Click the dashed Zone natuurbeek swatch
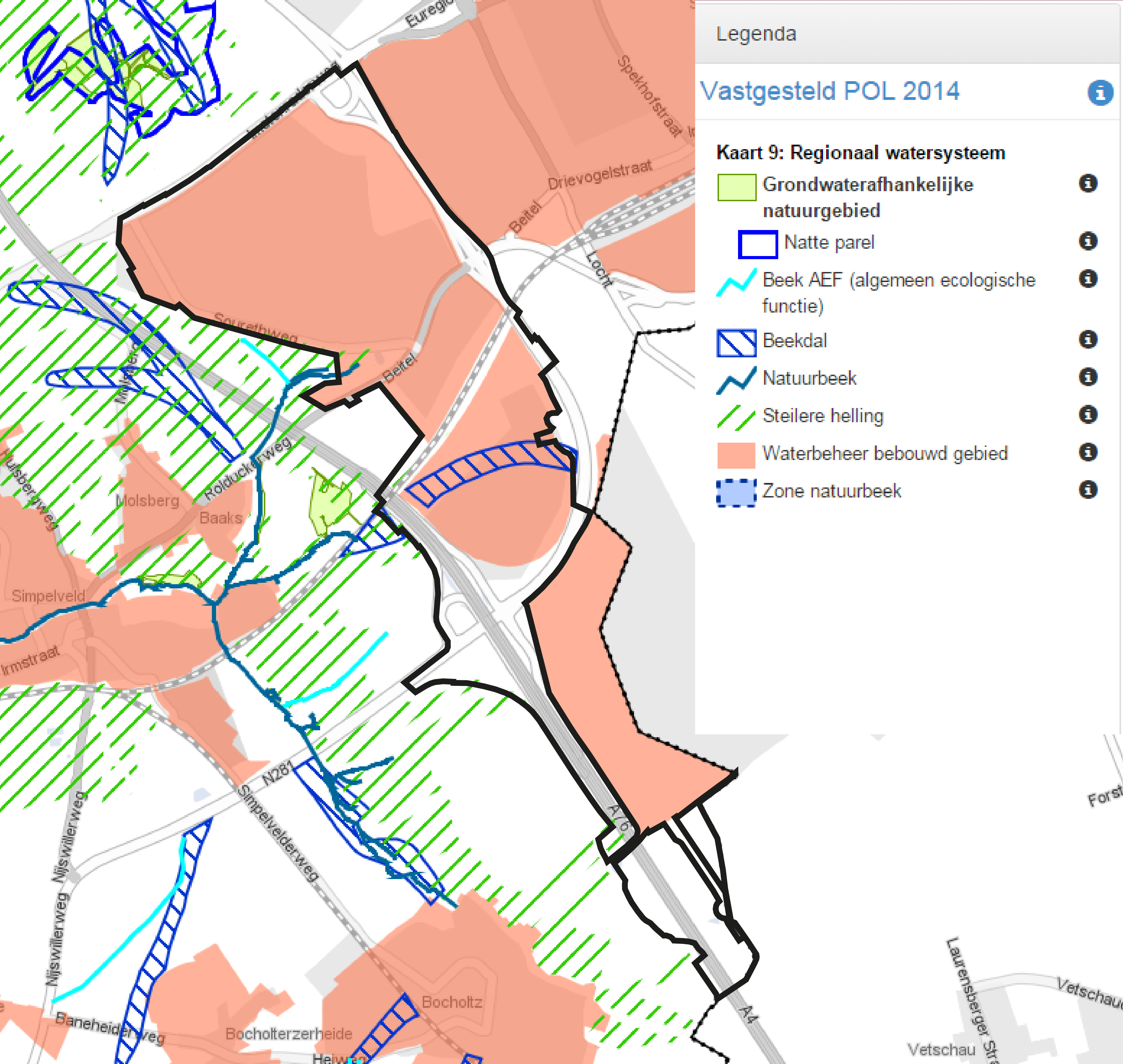This screenshot has height=1064, width=1123. point(736,493)
